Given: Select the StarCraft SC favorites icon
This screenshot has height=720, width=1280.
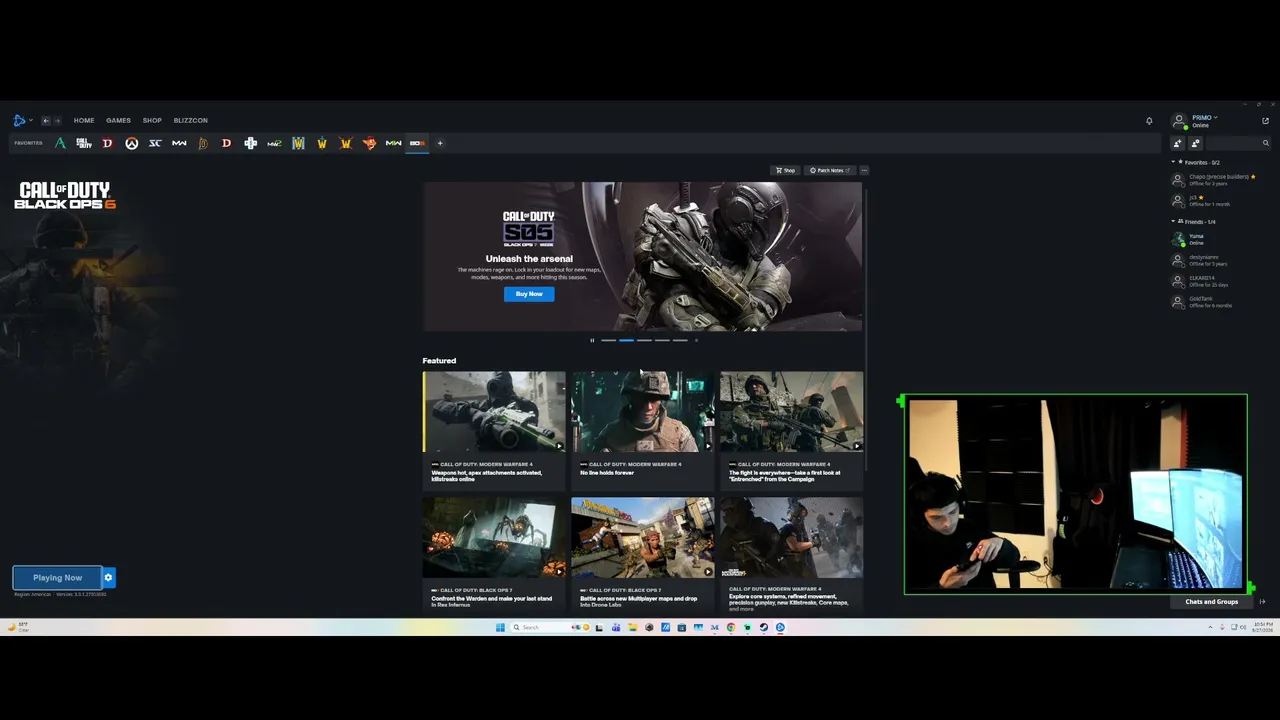Looking at the screenshot, I should [x=155, y=143].
